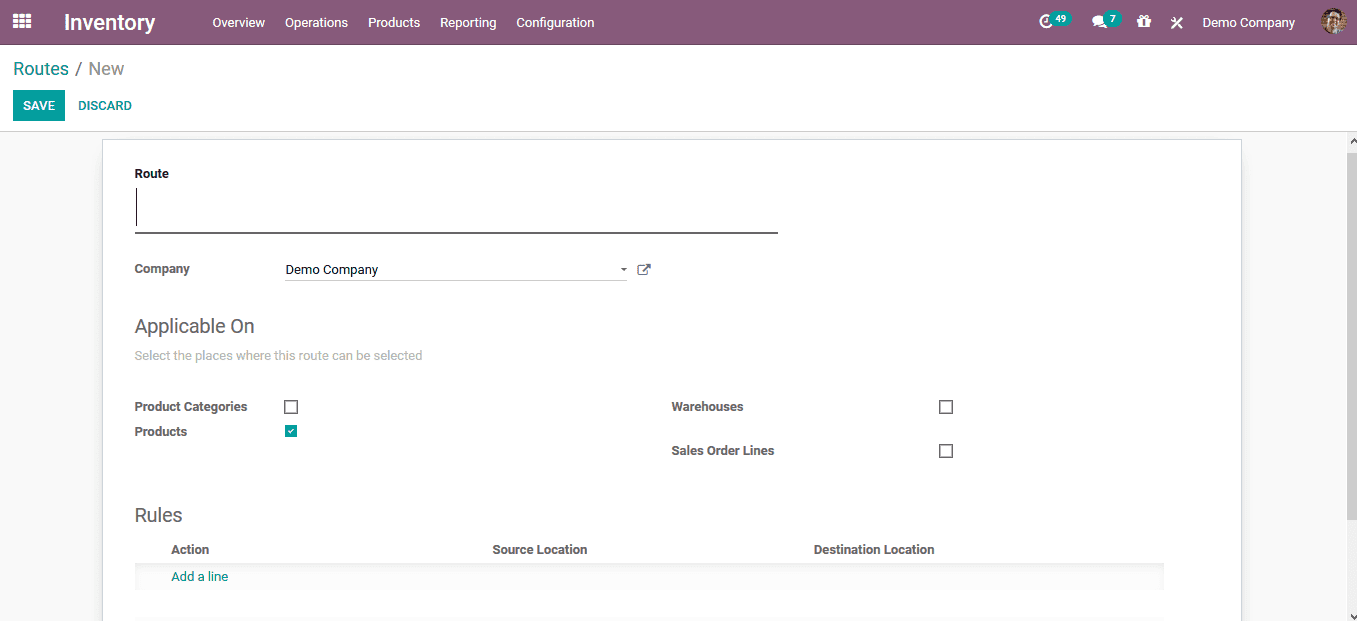Viewport: 1357px width, 621px height.
Task: Click the Source Location column header
Action: tap(540, 550)
